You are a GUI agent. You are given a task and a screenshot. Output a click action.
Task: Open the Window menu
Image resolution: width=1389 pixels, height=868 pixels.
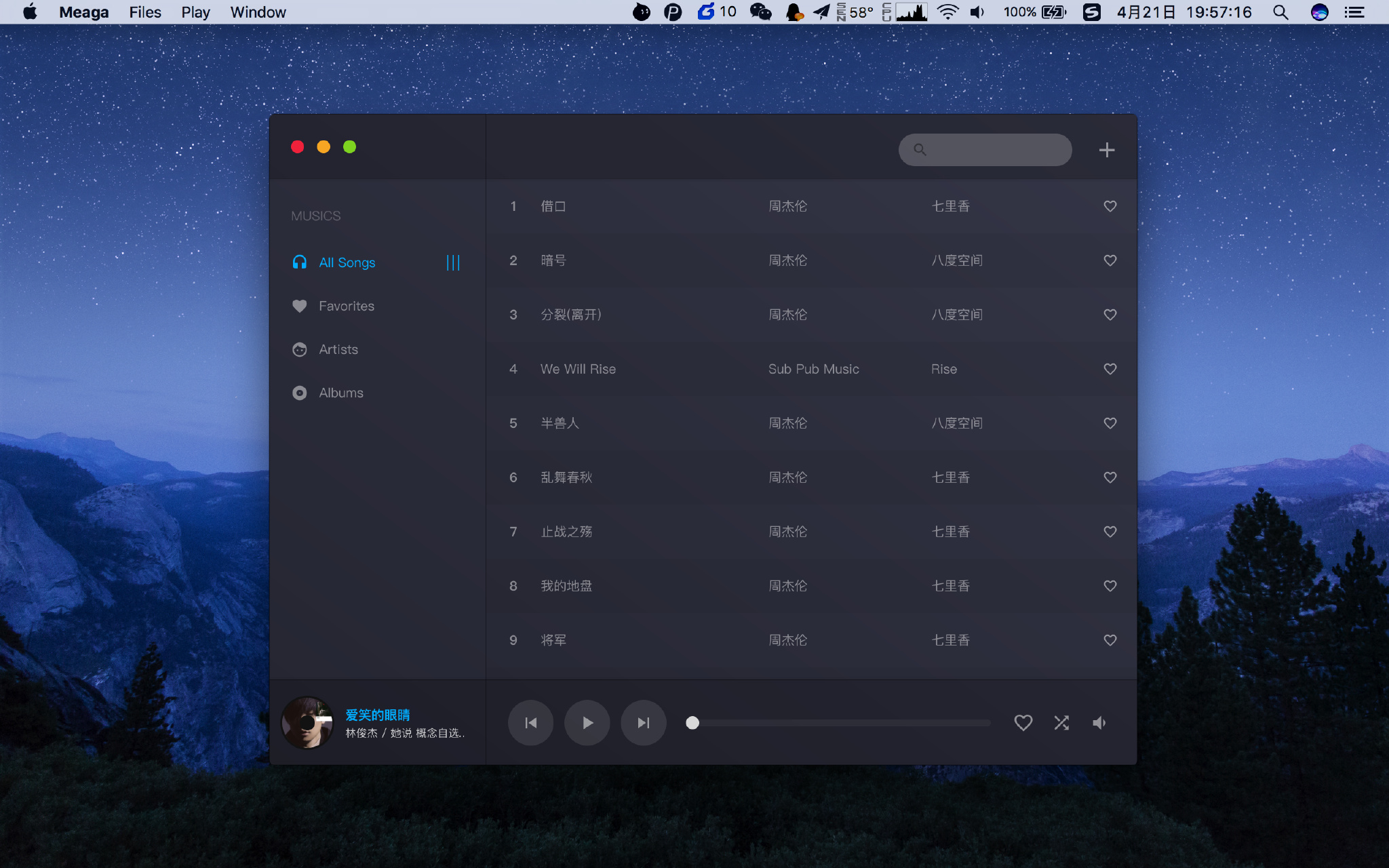pyautogui.click(x=258, y=12)
